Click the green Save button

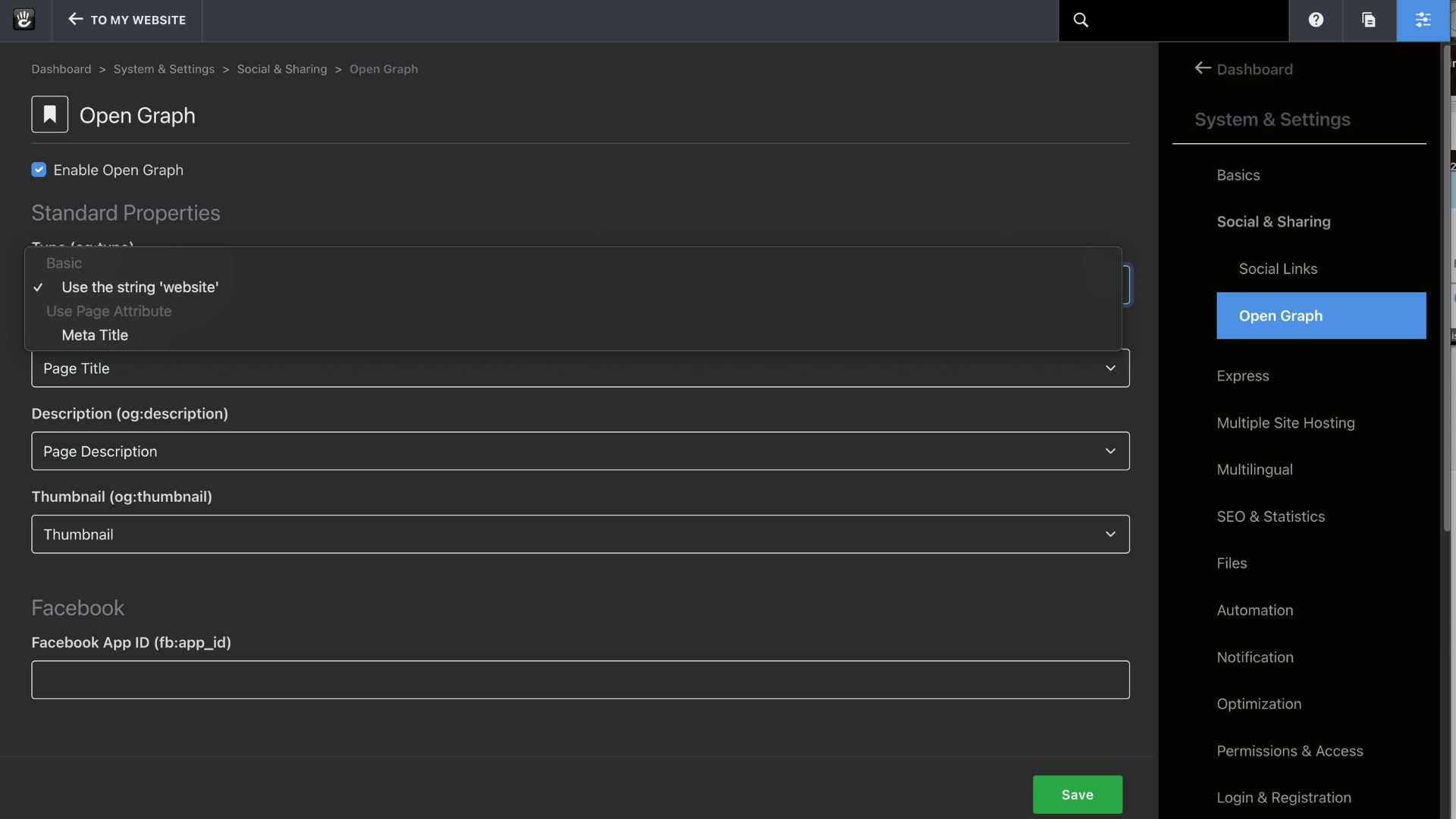click(x=1077, y=794)
